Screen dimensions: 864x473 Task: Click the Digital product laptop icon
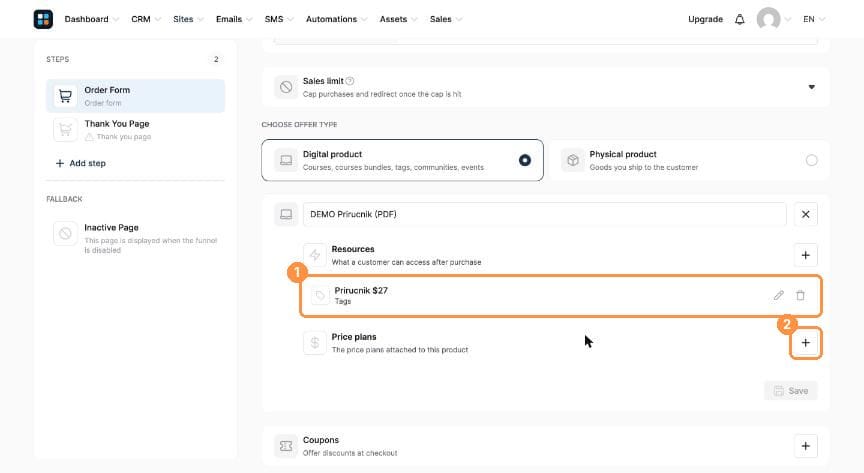(x=286, y=160)
